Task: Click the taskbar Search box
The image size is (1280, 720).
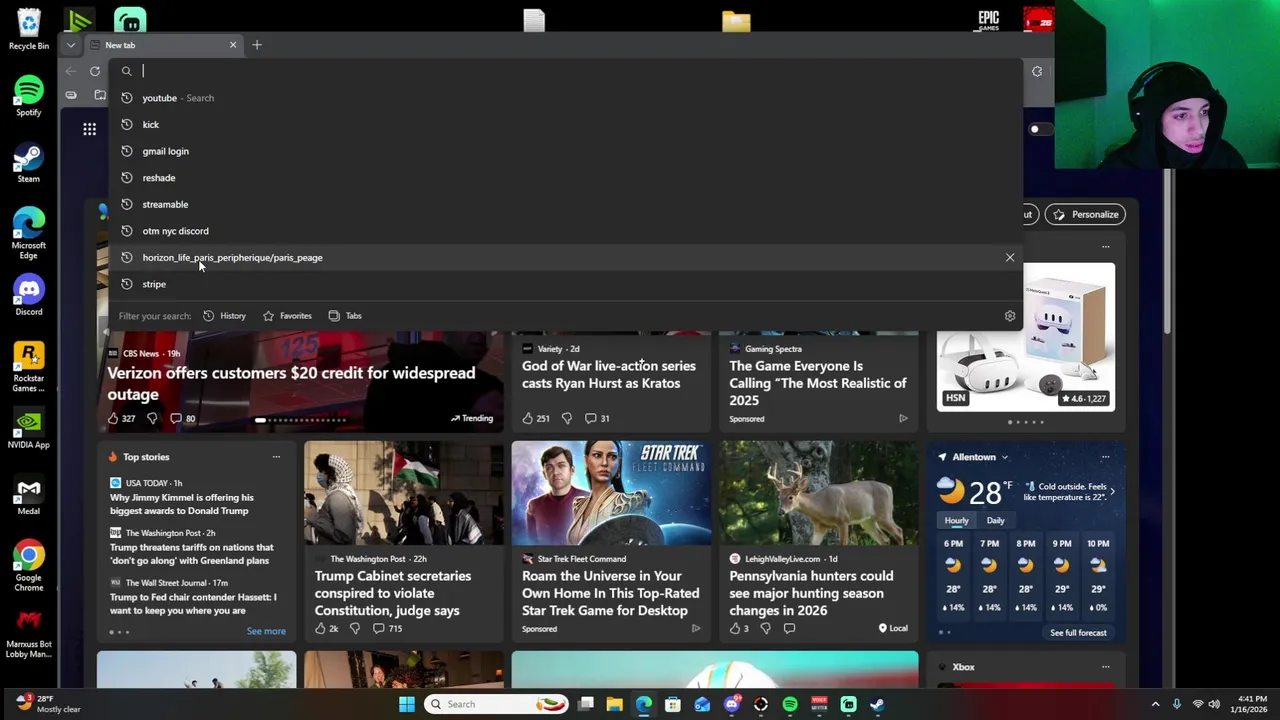Action: coord(497,704)
